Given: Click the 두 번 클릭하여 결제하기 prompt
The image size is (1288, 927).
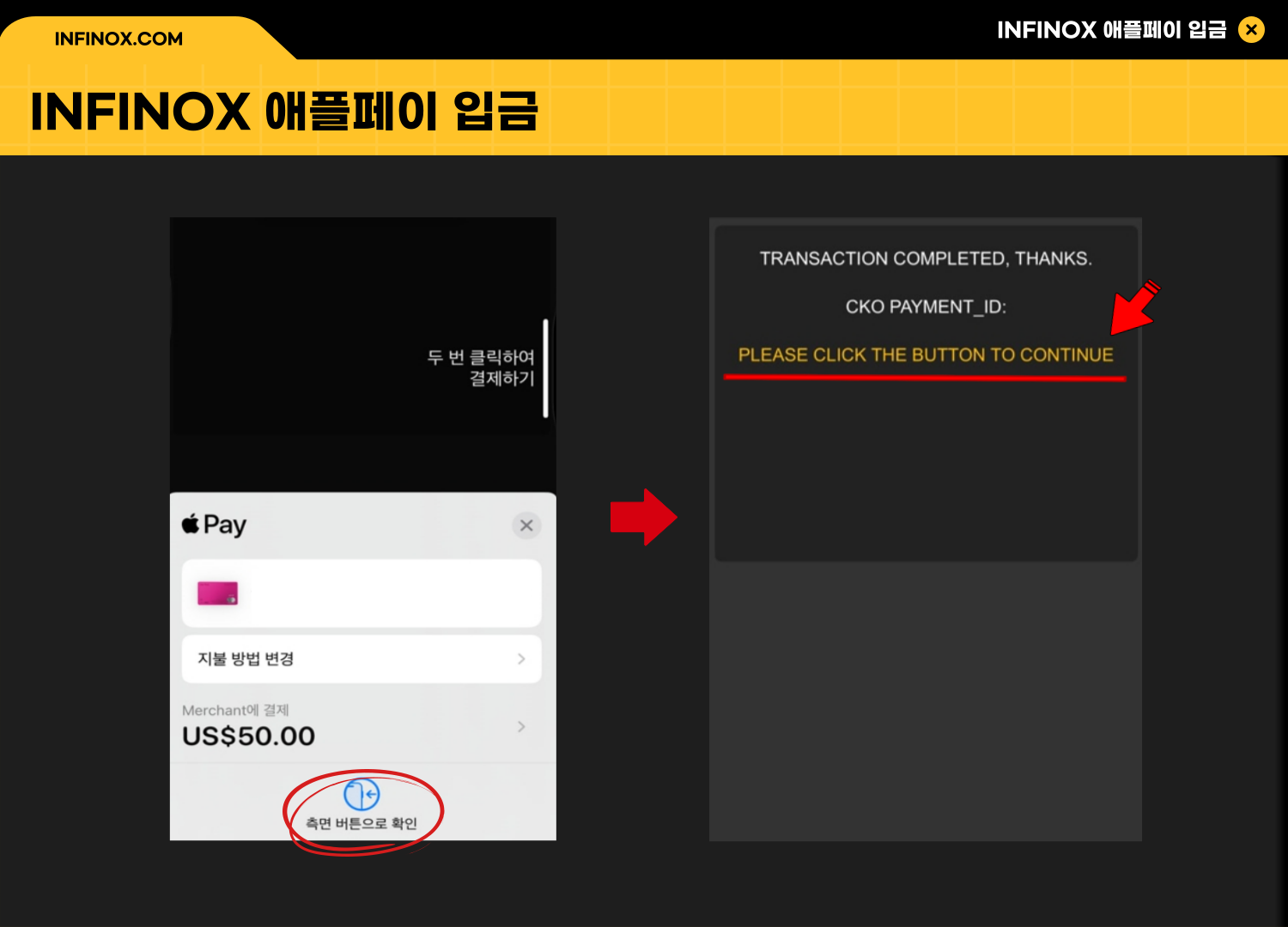Looking at the screenshot, I should tap(481, 367).
